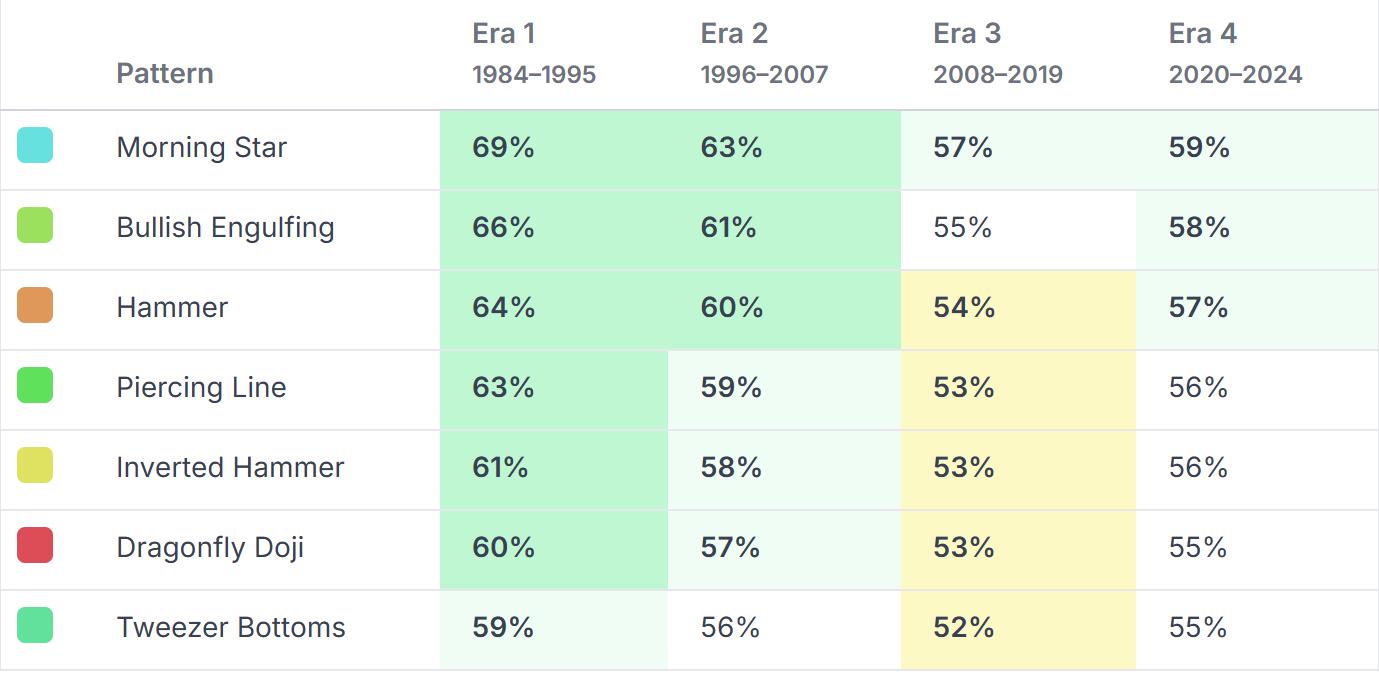Image resolution: width=1379 pixels, height=681 pixels.
Task: Click the Era 2 1996–2007 header
Action: coord(764,54)
